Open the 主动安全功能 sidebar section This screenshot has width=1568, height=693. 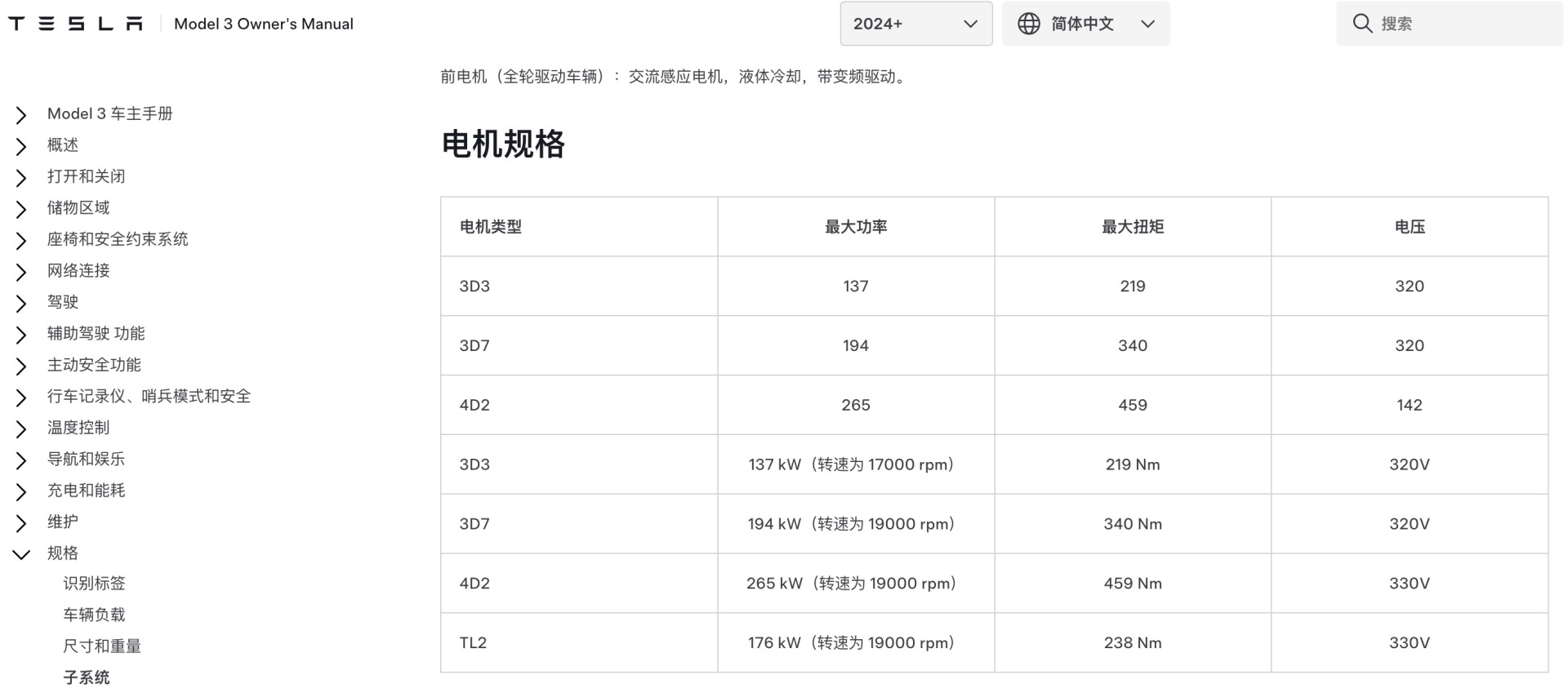(94, 365)
